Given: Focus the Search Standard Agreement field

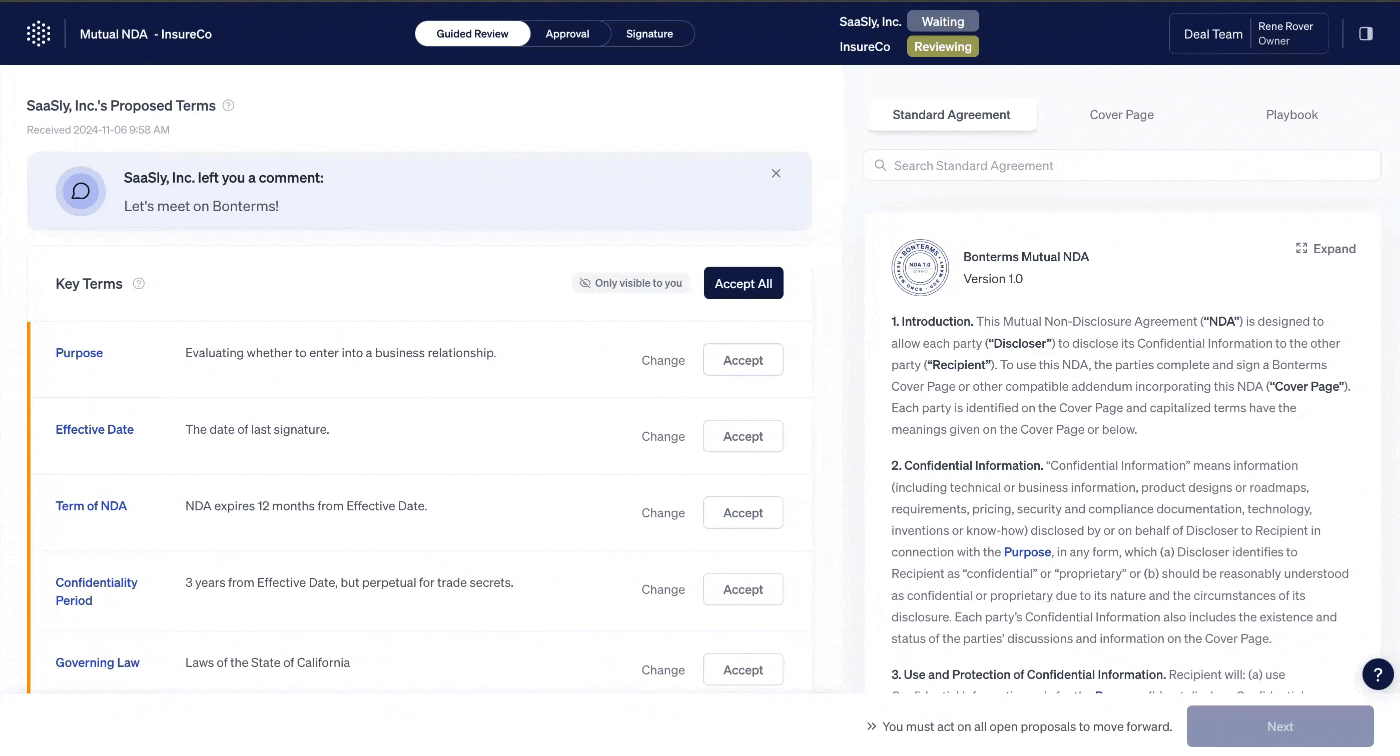Looking at the screenshot, I should (x=1122, y=165).
